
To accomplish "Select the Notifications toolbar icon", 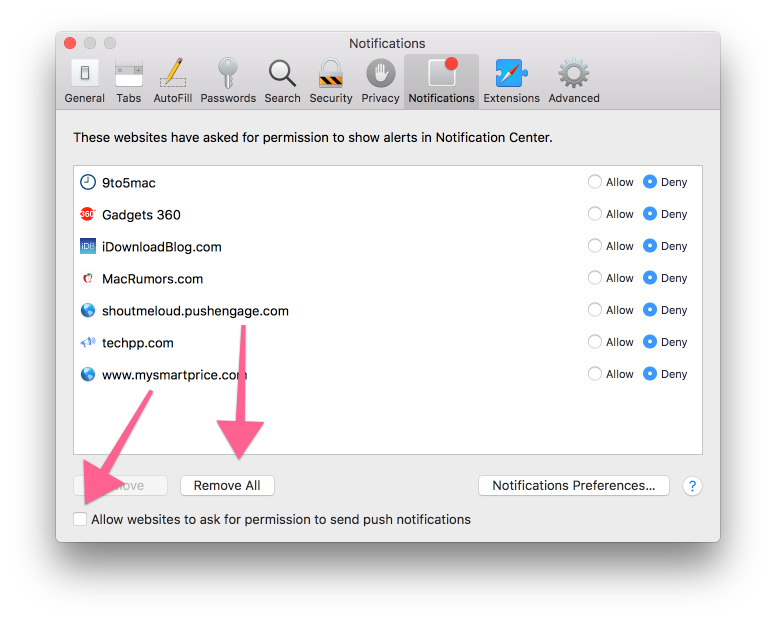I will (x=441, y=82).
